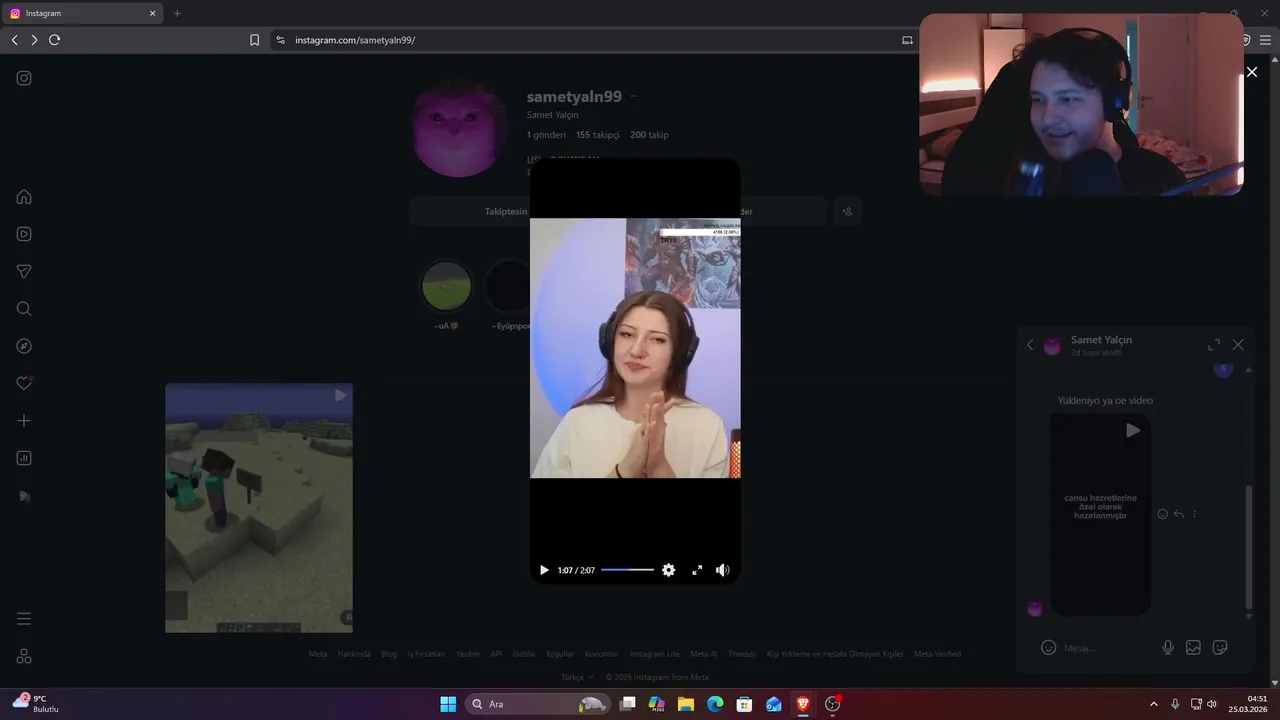Open video settings gear

669,570
